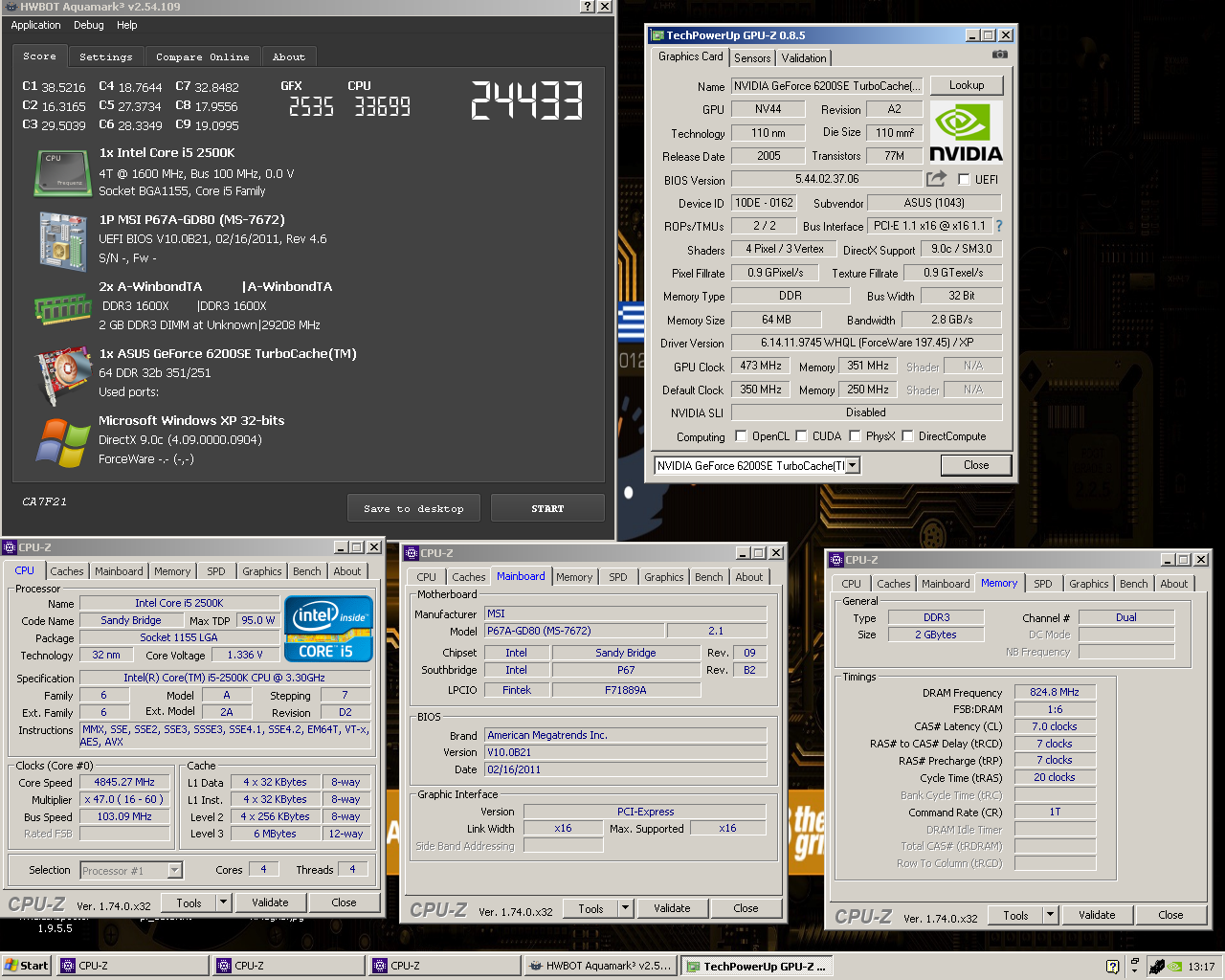Screen dimensions: 1225x980
Task: Click the BIOS share/export icon in GPU-Z
Action: 937,178
